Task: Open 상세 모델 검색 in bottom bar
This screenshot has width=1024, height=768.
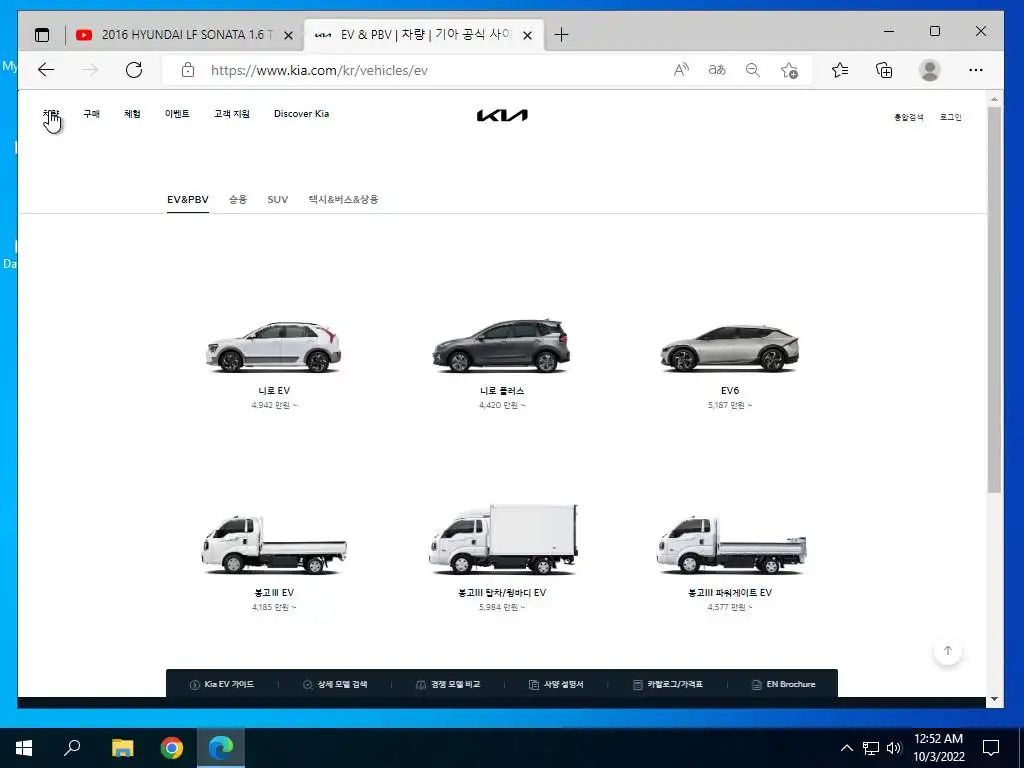Action: point(335,684)
